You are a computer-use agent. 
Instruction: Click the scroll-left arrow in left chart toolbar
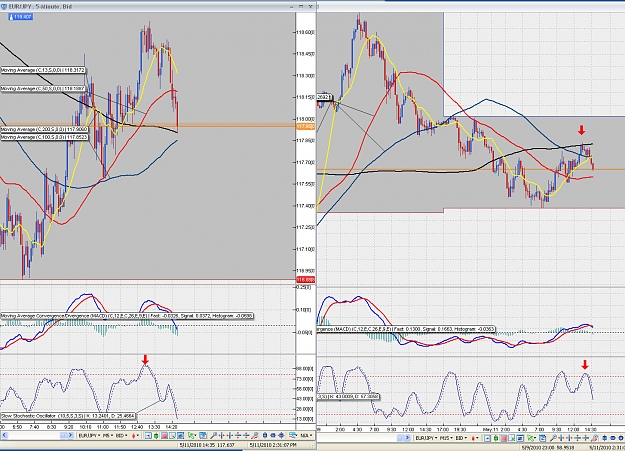coord(5,435)
